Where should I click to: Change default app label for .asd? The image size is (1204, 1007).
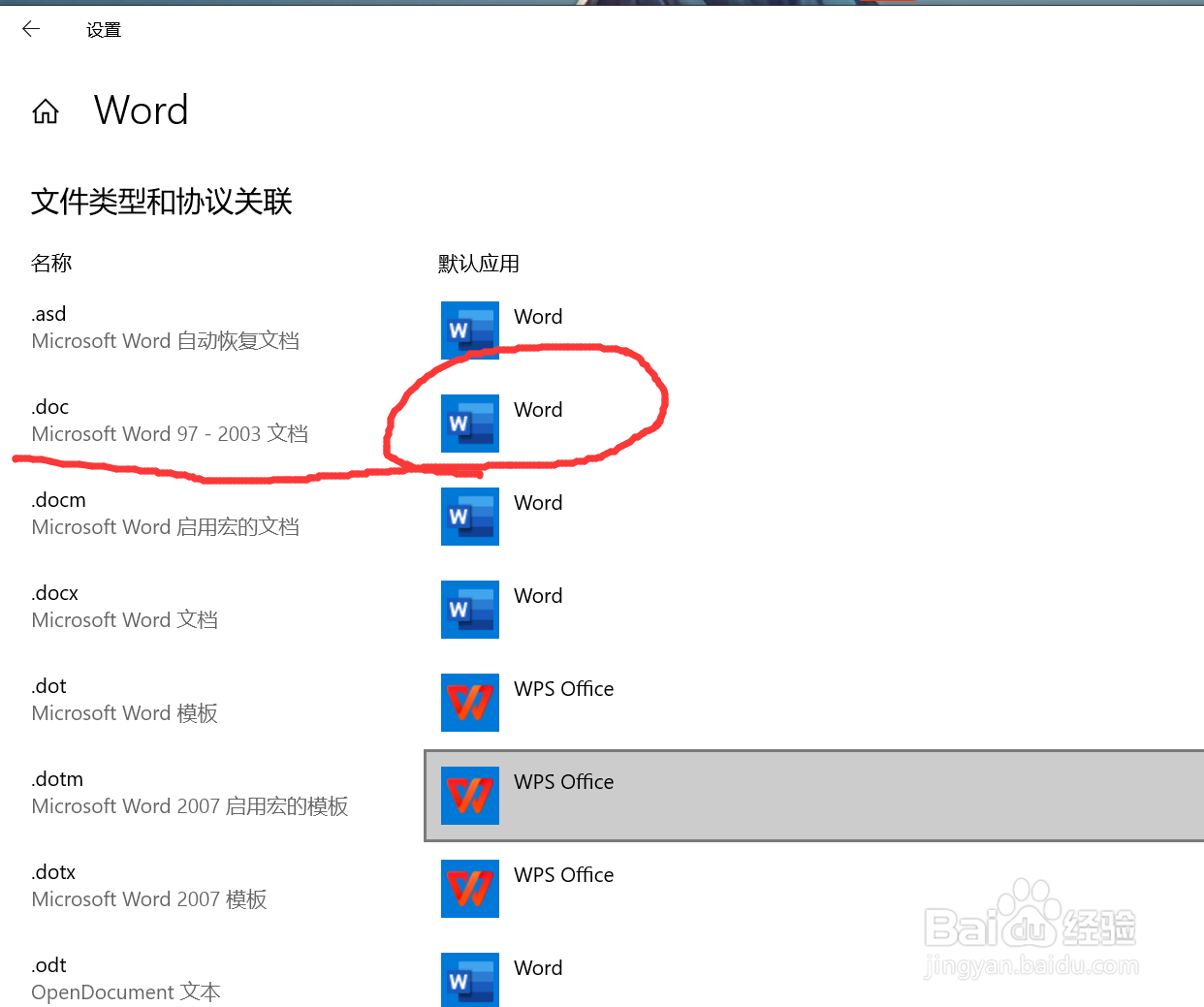538,317
